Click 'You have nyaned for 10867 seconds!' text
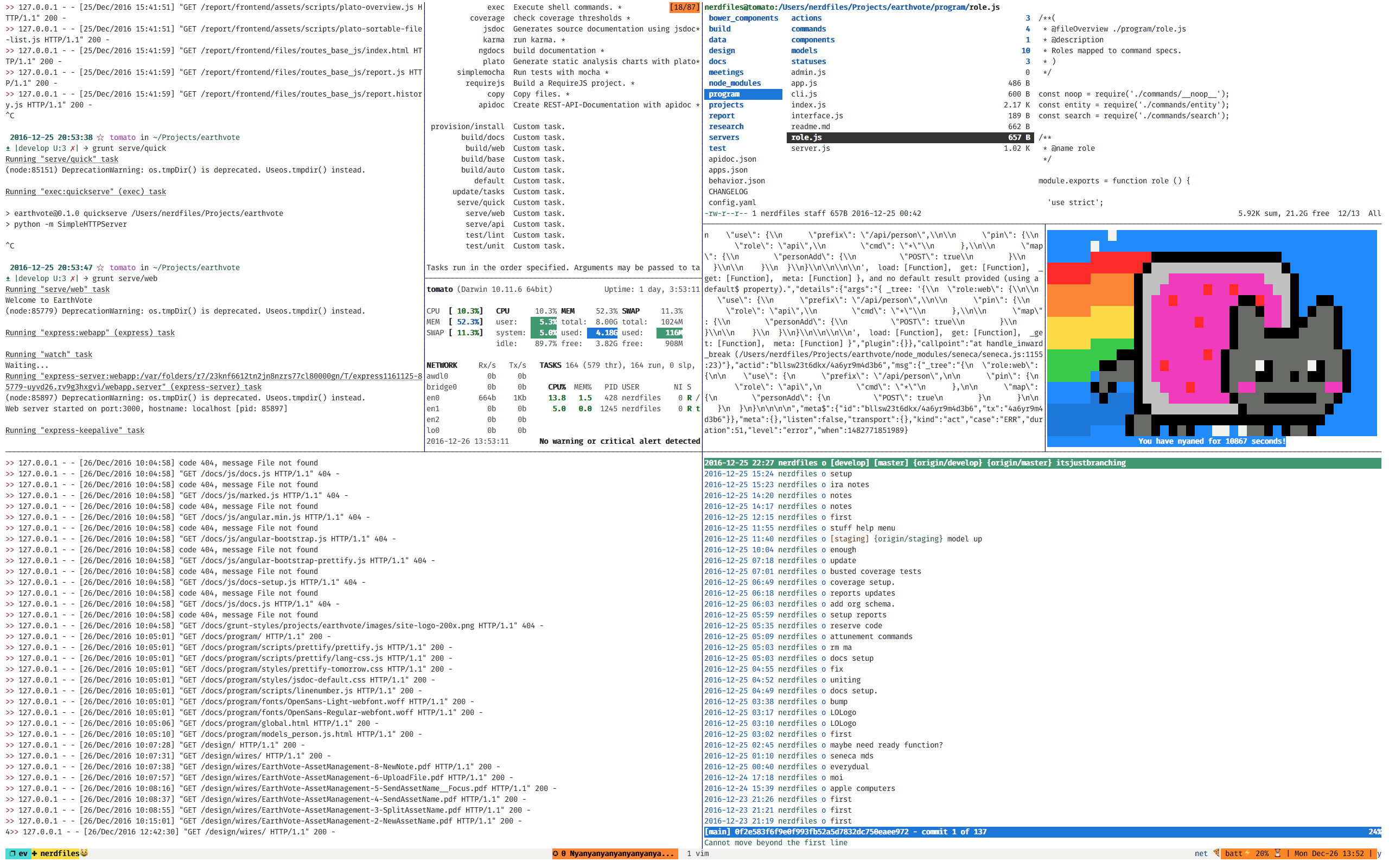The height and width of the screenshot is (868, 1389). pyautogui.click(x=1211, y=441)
